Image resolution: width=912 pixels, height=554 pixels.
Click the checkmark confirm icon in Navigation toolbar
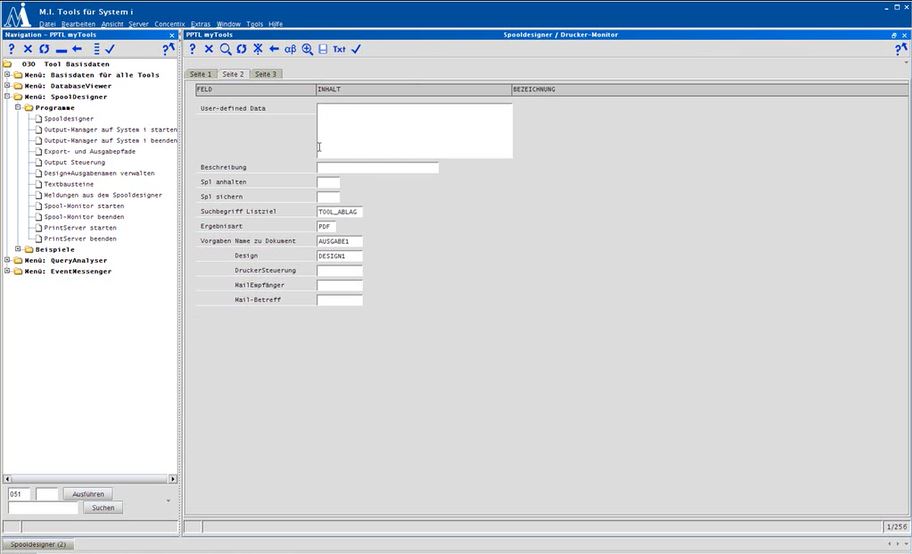tap(110, 49)
